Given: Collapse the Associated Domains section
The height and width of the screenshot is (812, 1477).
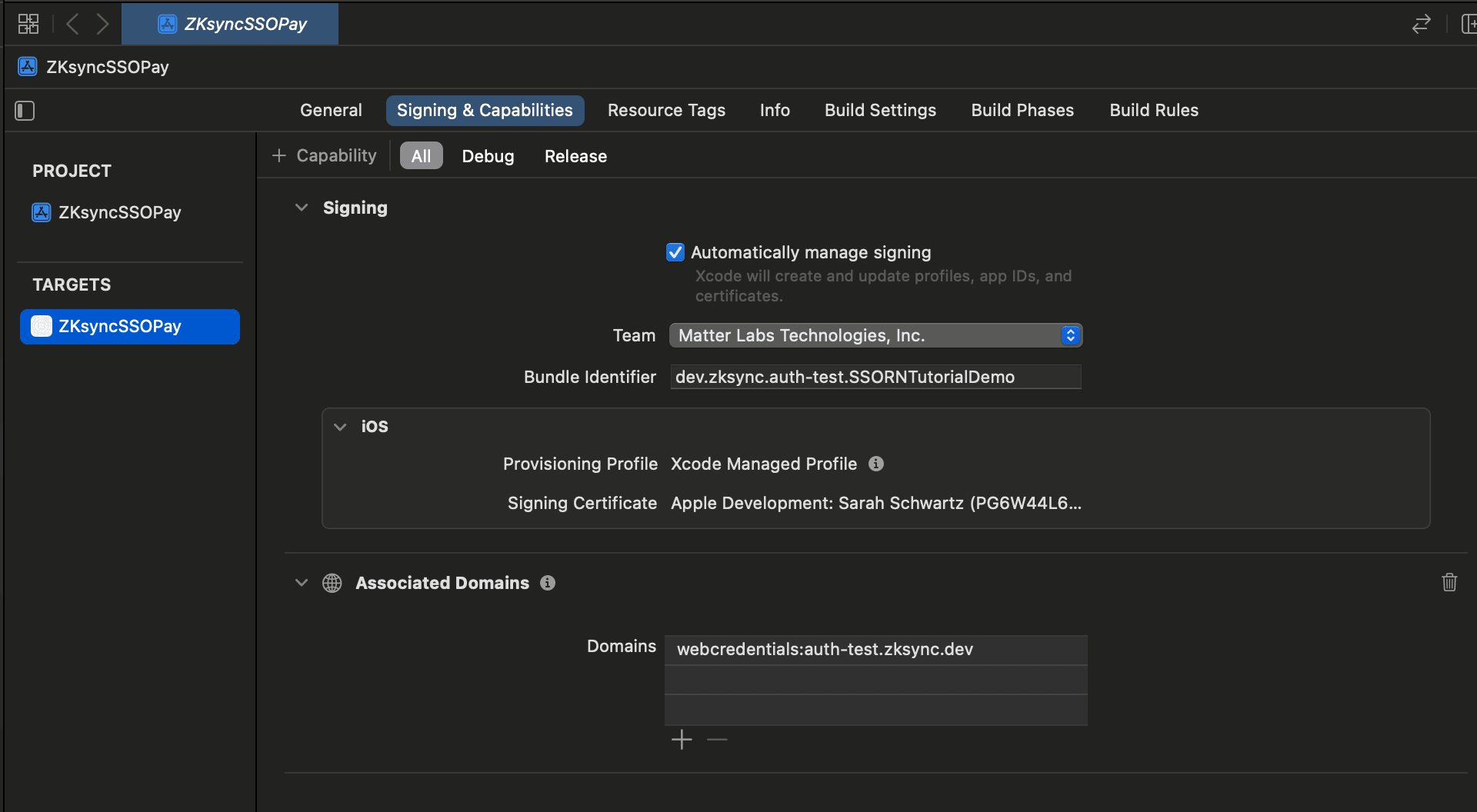Looking at the screenshot, I should click(302, 583).
